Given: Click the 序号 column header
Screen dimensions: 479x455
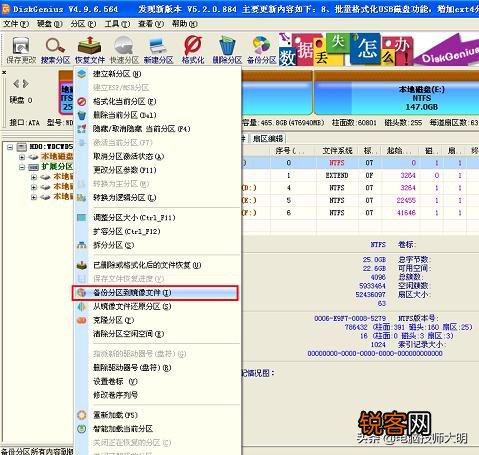Looking at the screenshot, I should tap(289, 151).
